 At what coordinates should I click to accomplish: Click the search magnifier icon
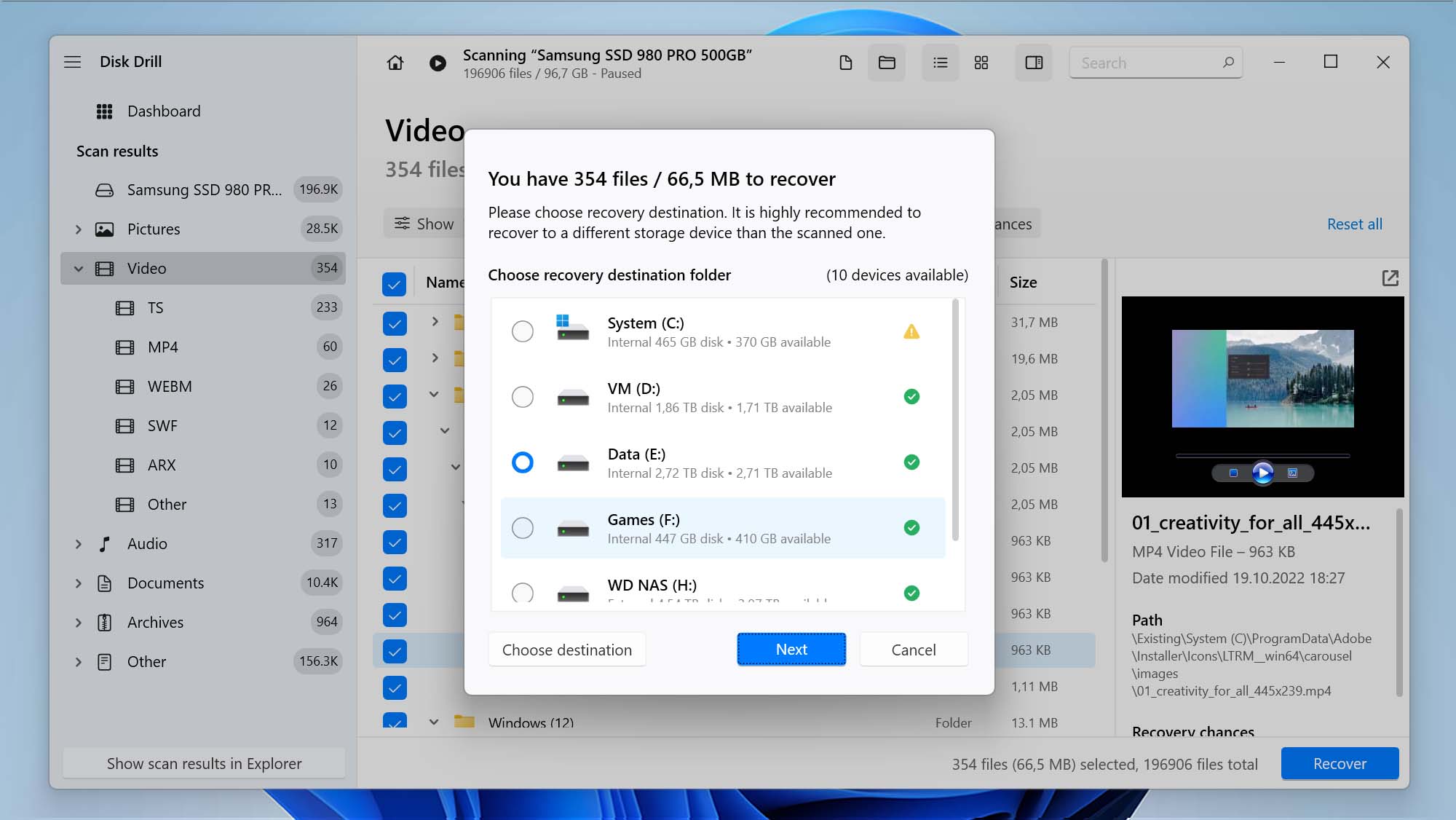(1228, 63)
